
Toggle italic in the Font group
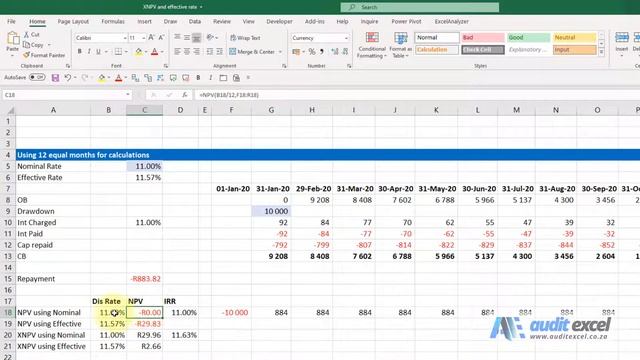click(x=89, y=51)
